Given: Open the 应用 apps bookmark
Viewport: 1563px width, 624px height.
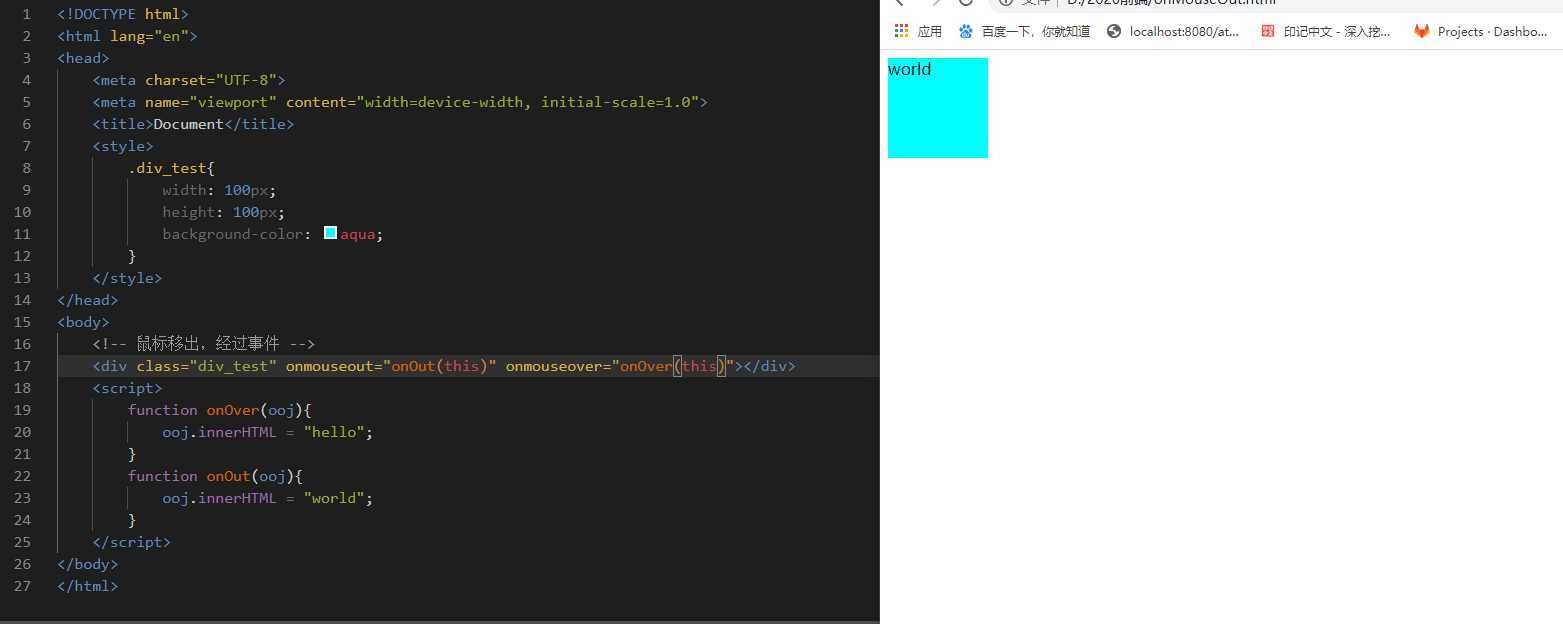Looking at the screenshot, I should click(918, 31).
